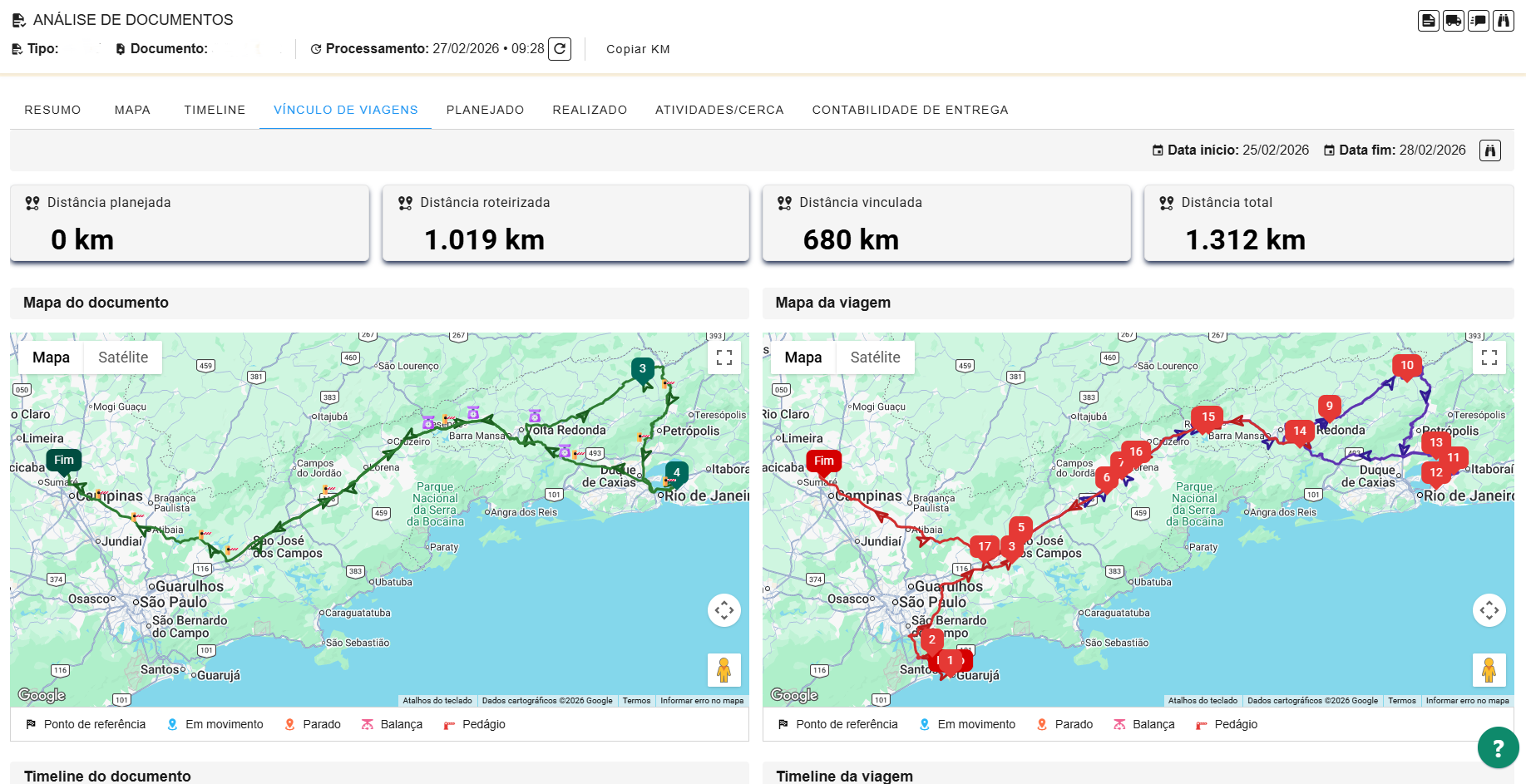The width and height of the screenshot is (1526, 784).
Task: Click stop marker 10 on trip map
Action: coord(1406,366)
